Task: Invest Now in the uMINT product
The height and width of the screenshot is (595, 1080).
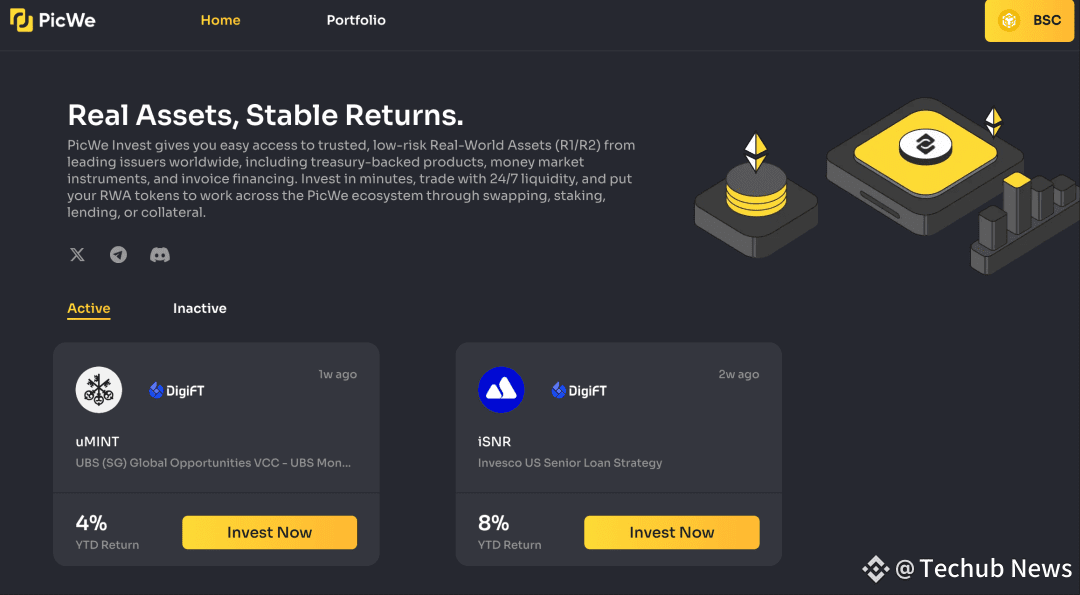Action: pyautogui.click(x=269, y=532)
